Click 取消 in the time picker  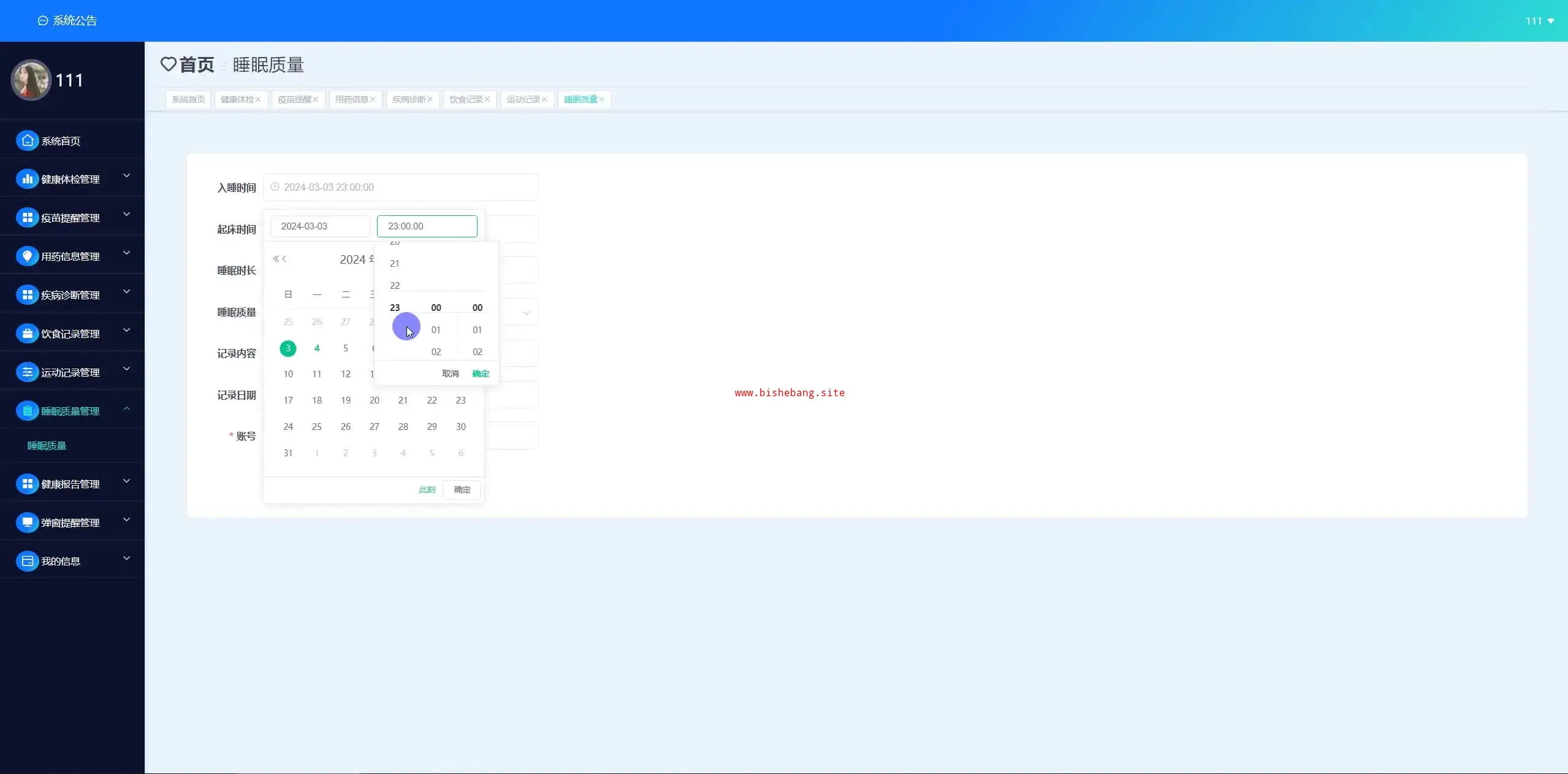click(450, 374)
